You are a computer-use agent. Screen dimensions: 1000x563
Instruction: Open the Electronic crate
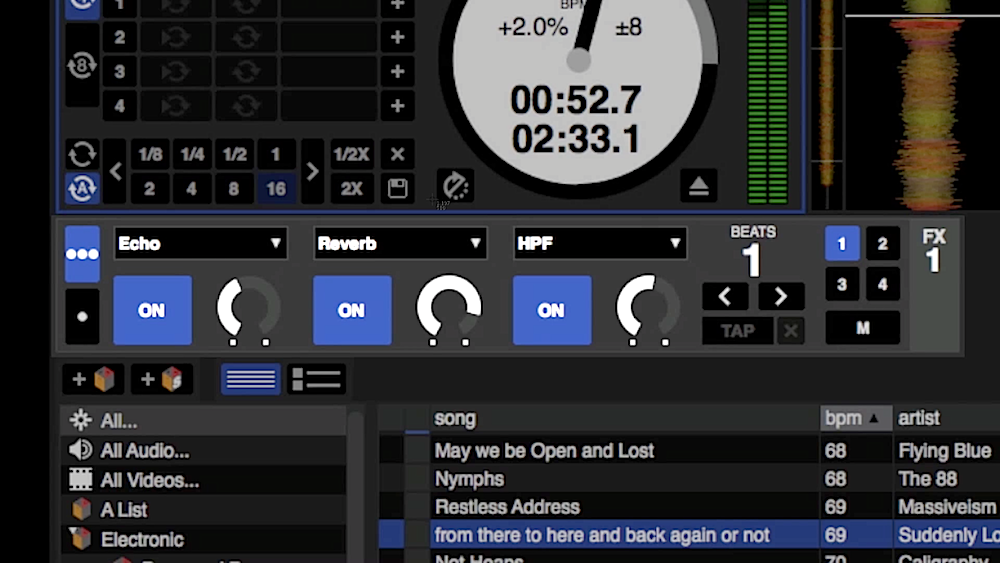[x=203, y=539]
